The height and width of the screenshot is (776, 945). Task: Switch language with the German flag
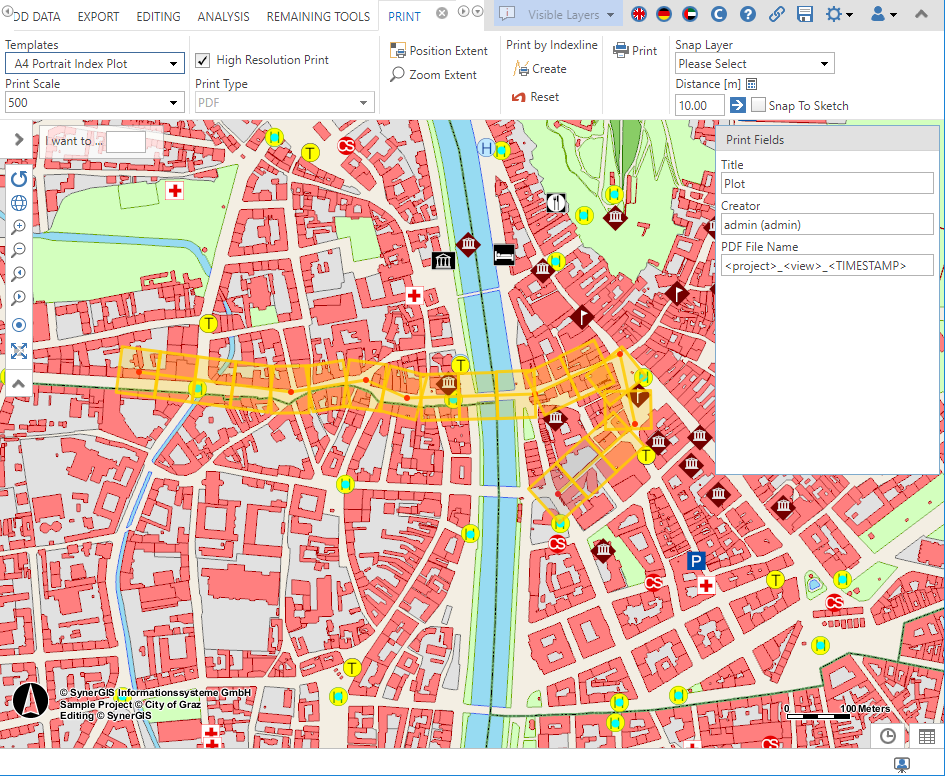point(664,14)
